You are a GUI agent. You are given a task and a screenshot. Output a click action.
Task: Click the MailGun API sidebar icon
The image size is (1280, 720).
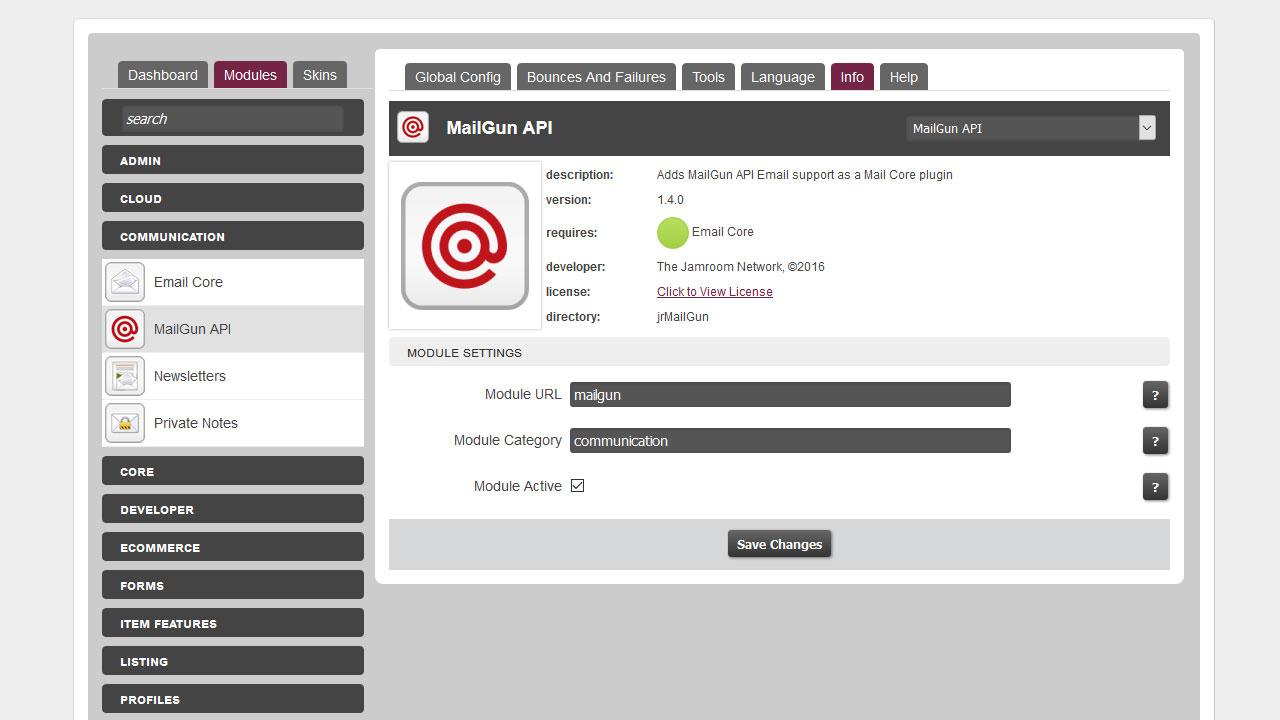(125, 329)
